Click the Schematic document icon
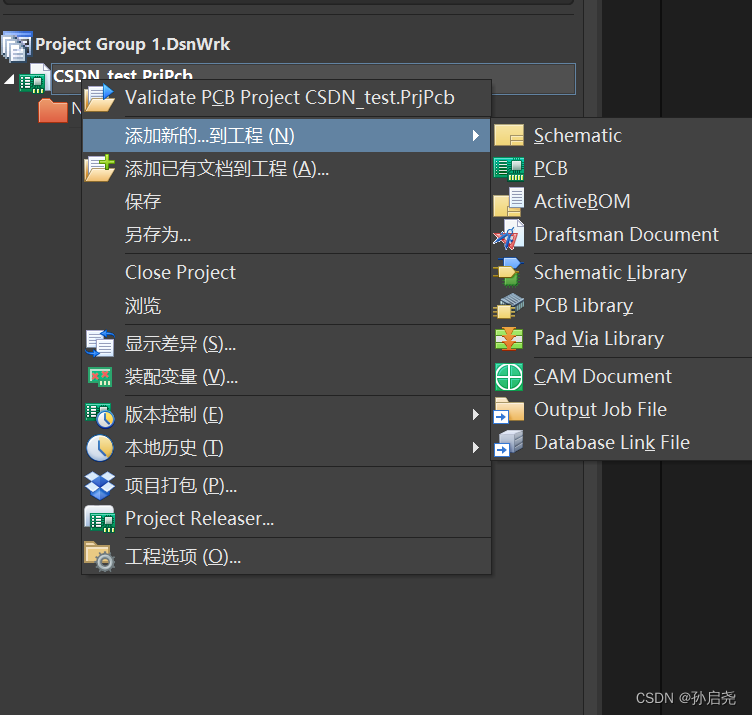 pos(509,135)
